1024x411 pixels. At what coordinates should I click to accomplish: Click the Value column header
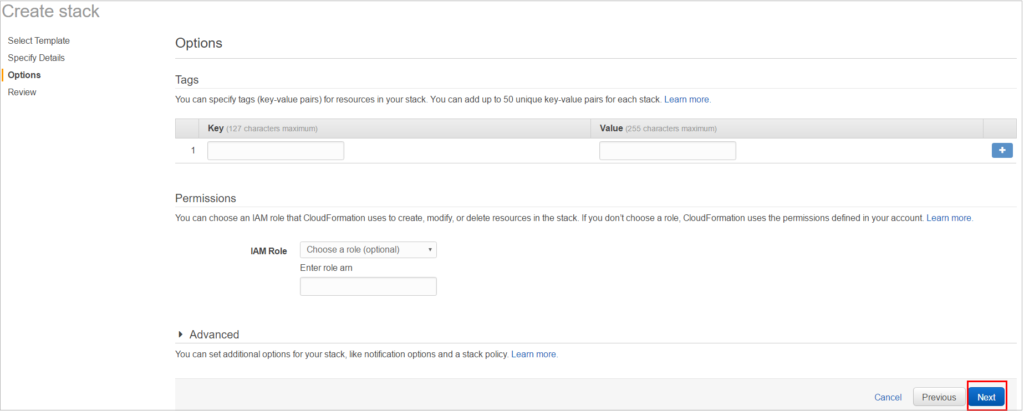[611, 128]
